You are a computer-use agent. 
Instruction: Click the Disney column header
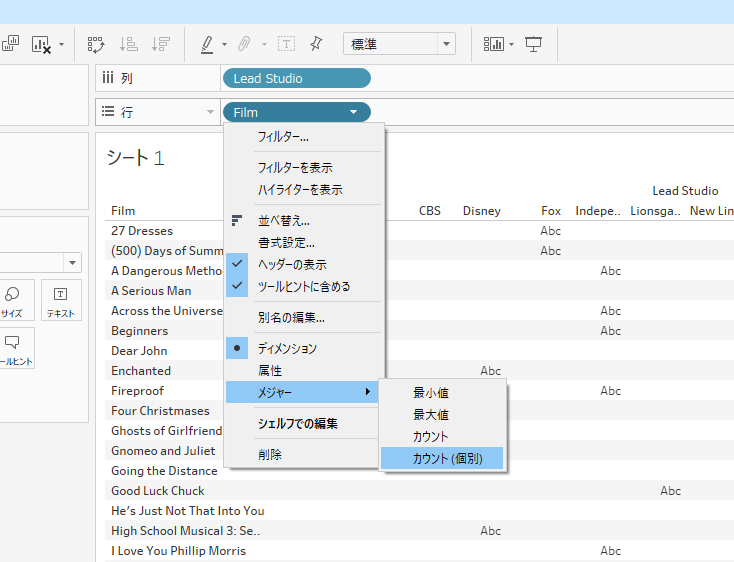pyautogui.click(x=482, y=211)
